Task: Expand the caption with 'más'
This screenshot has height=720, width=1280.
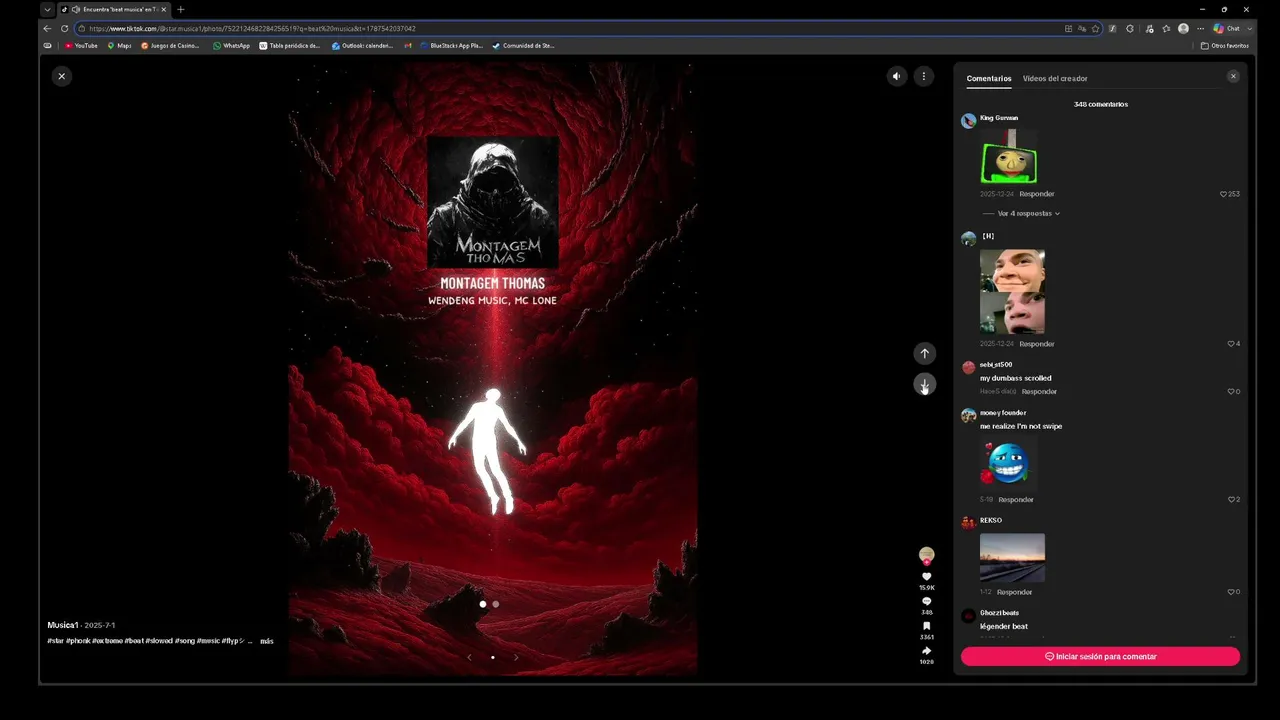Action: 267,641
